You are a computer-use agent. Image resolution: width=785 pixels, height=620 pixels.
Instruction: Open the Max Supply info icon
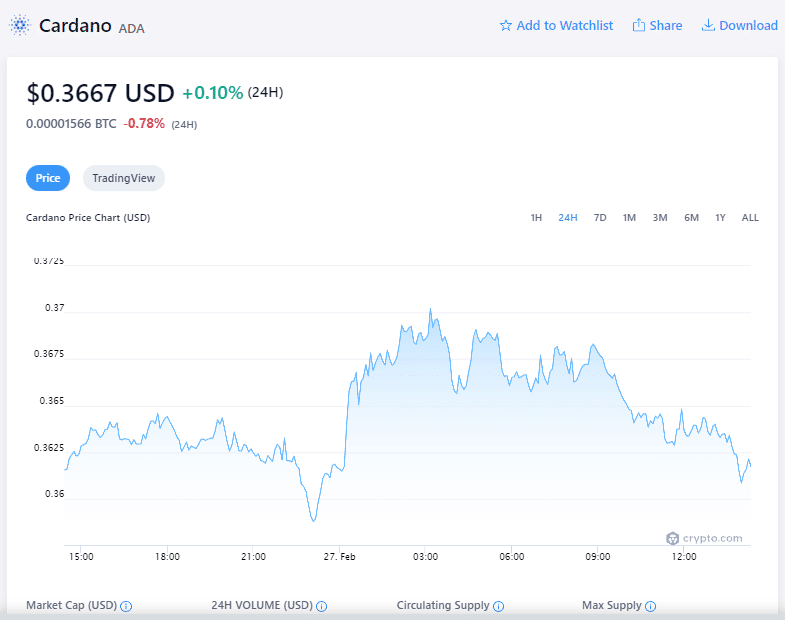tap(650, 606)
